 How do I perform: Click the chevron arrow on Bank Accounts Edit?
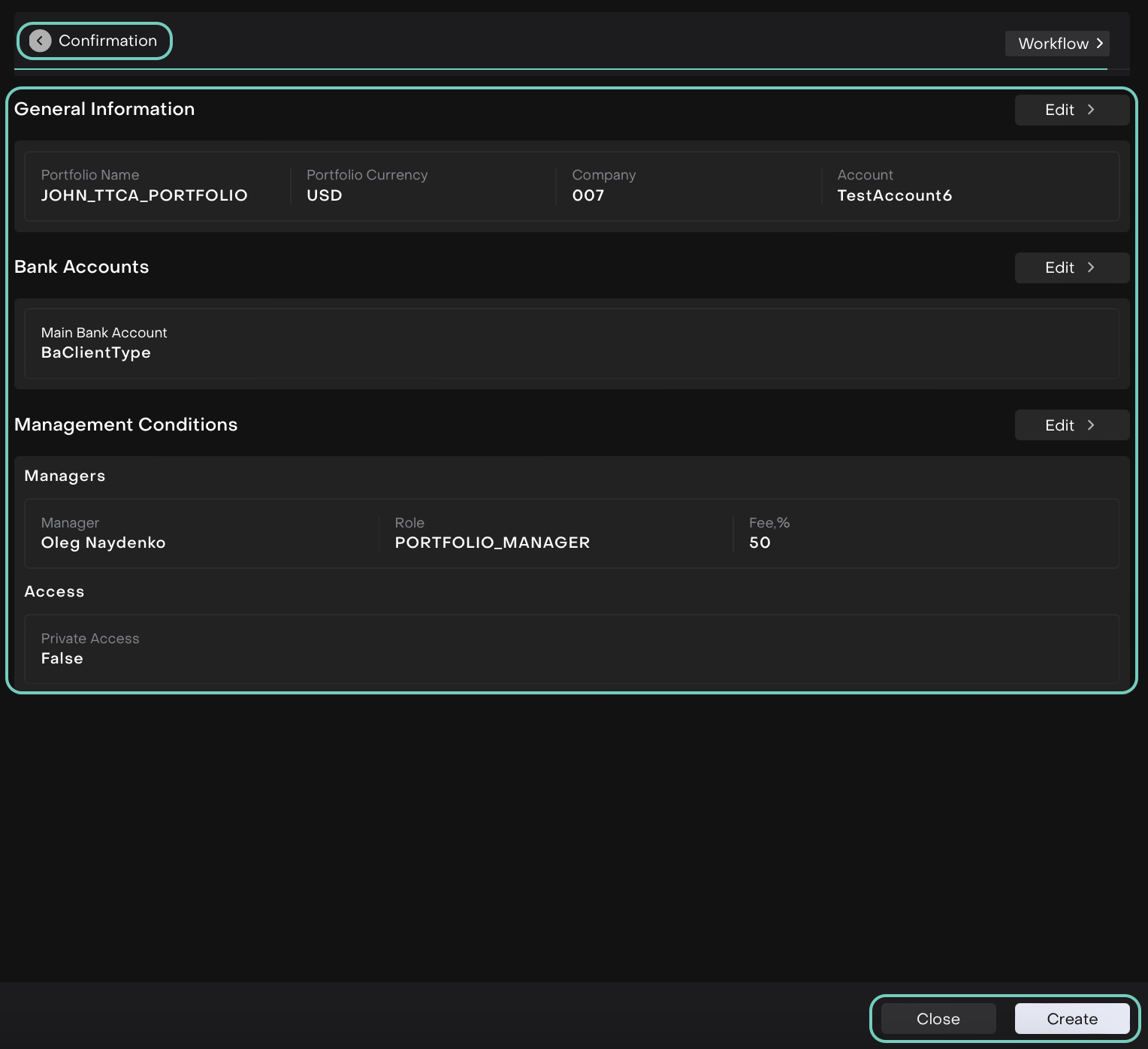[1091, 268]
